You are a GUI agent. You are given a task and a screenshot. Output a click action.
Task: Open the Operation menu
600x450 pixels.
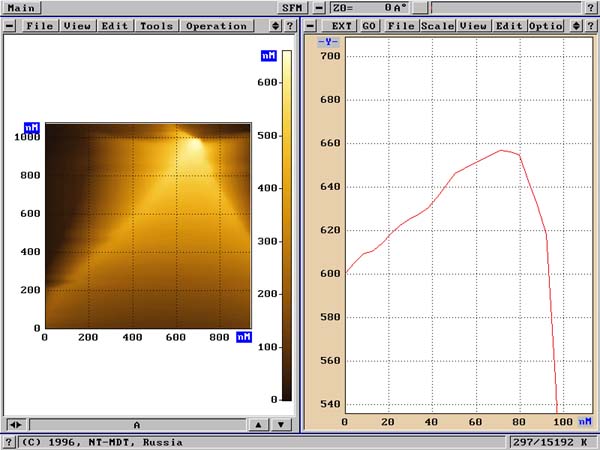[216, 25]
